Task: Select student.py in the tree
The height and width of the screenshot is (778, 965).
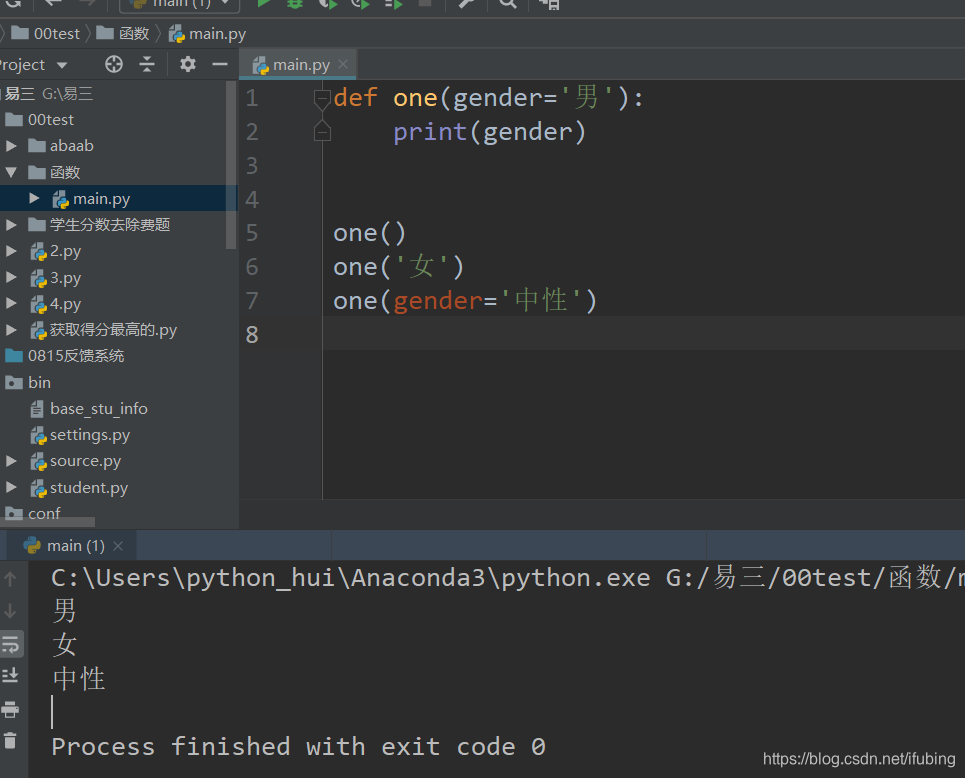Action: point(89,487)
